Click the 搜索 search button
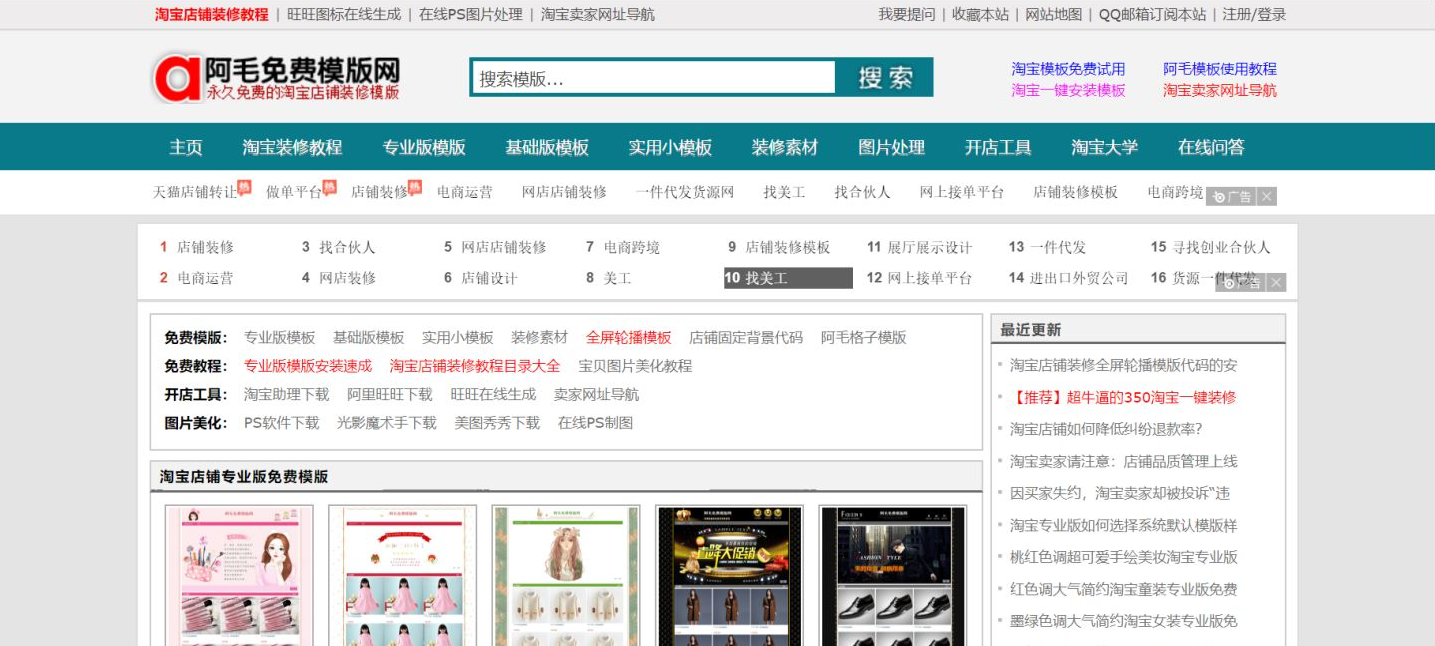Image resolution: width=1435 pixels, height=646 pixels. click(x=884, y=77)
